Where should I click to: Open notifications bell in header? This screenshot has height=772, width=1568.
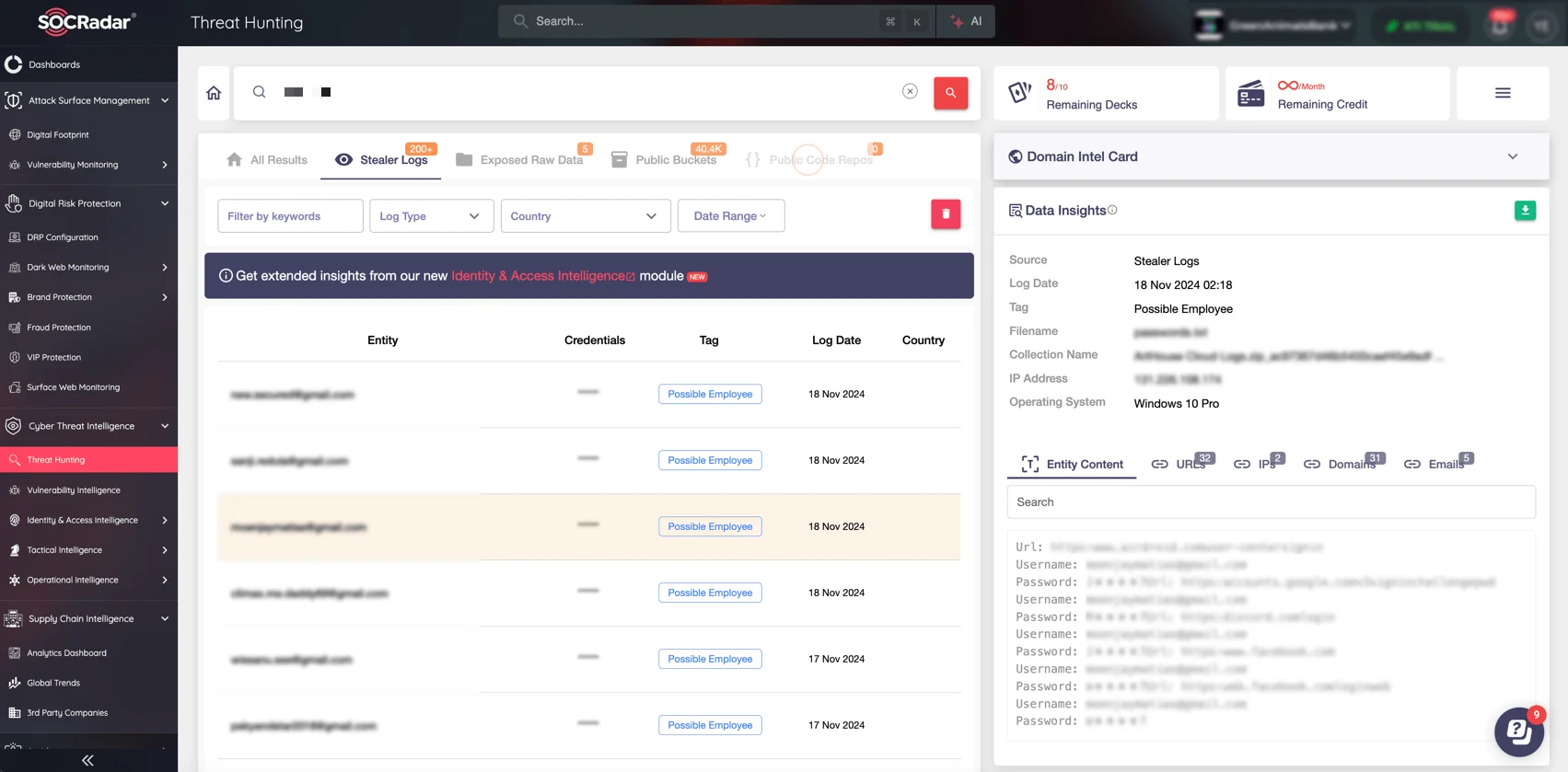(1500, 25)
